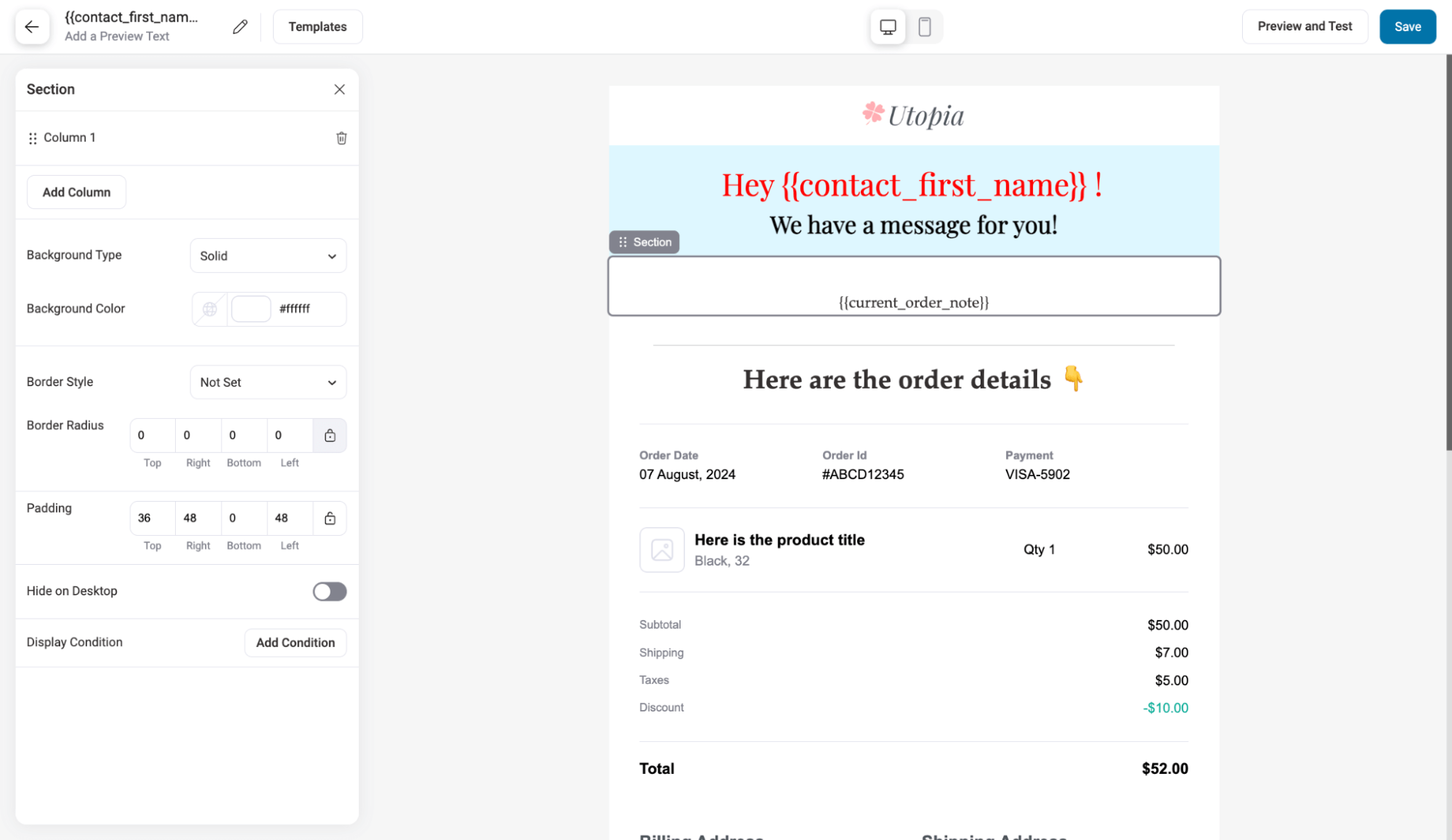This screenshot has height=840, width=1452.
Task: Click the Preview and Test button
Action: [1305, 27]
